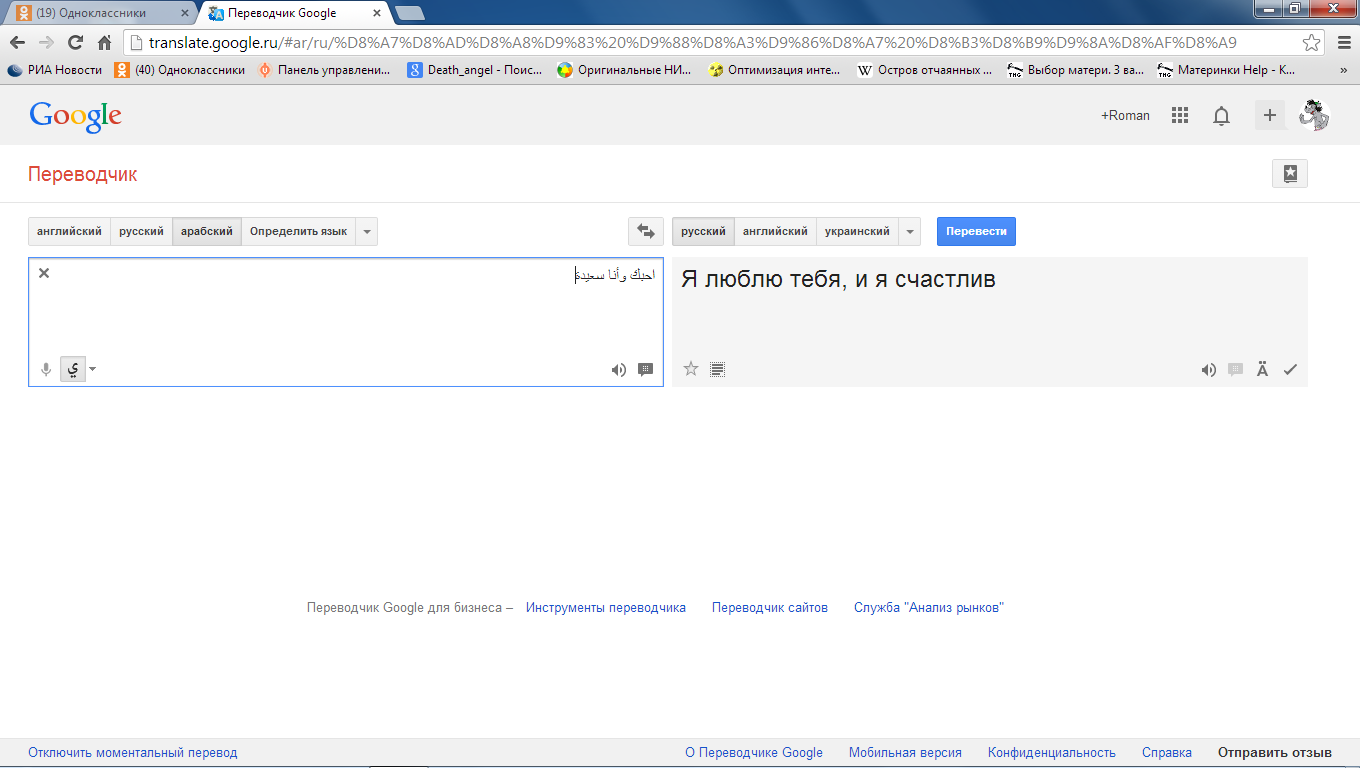Open the browser home page
The width and height of the screenshot is (1360, 768).
(x=104, y=43)
